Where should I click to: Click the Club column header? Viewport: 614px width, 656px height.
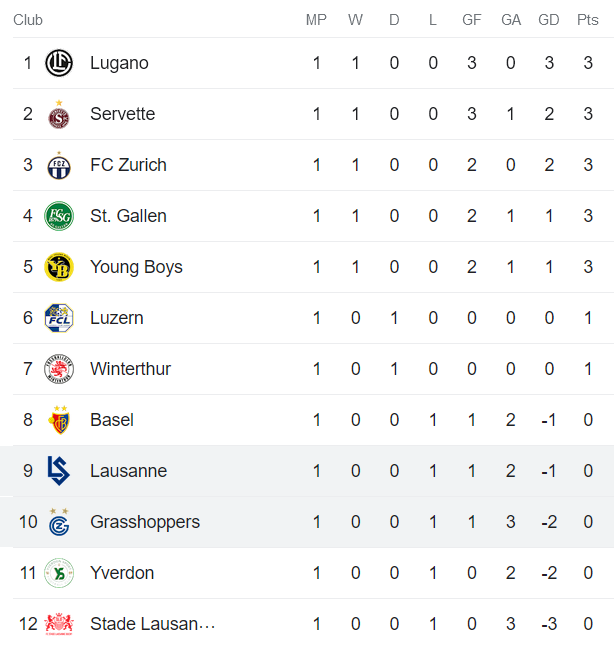click(28, 20)
